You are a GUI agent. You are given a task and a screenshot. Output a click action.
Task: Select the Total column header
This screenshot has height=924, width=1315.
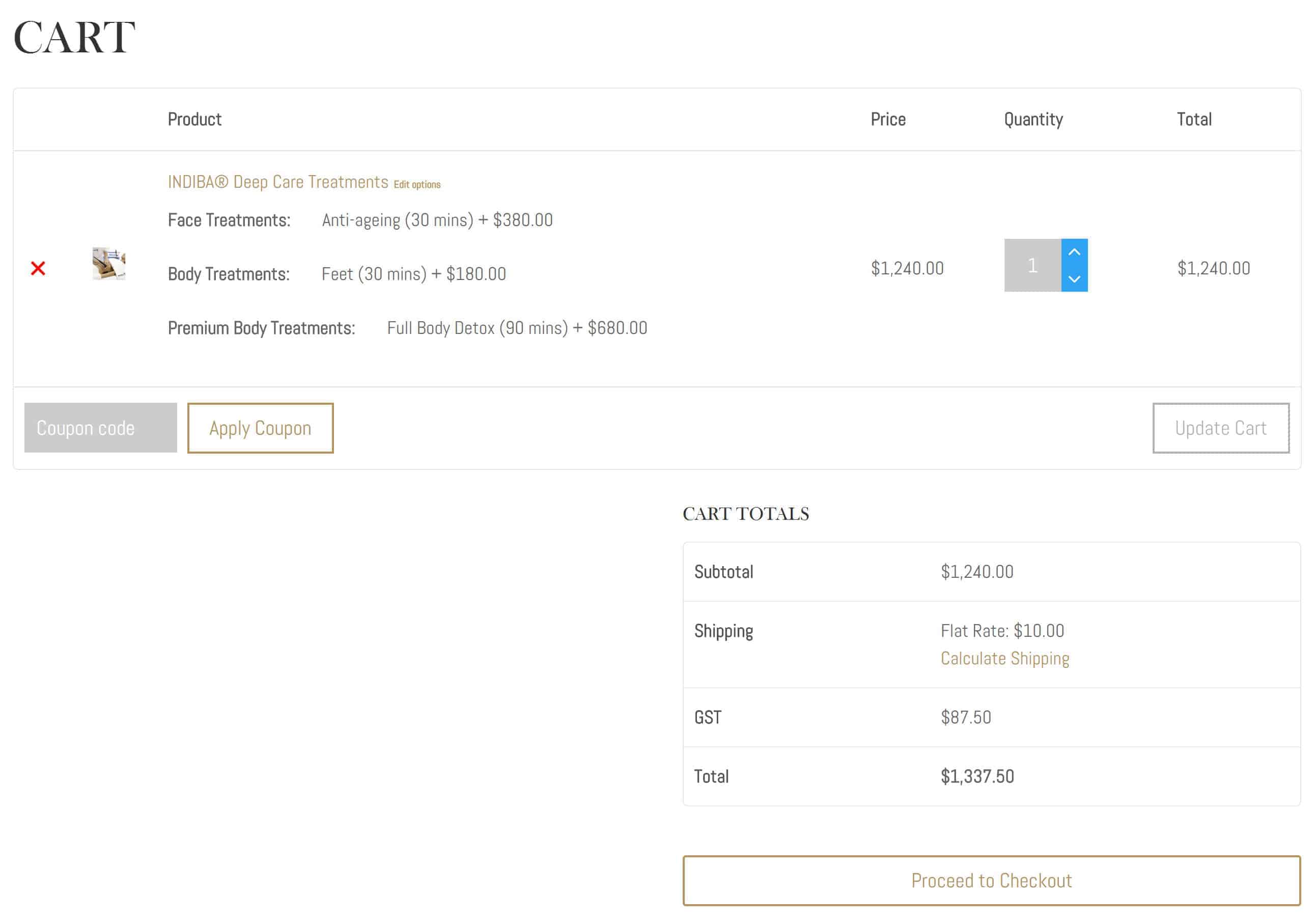1194,119
